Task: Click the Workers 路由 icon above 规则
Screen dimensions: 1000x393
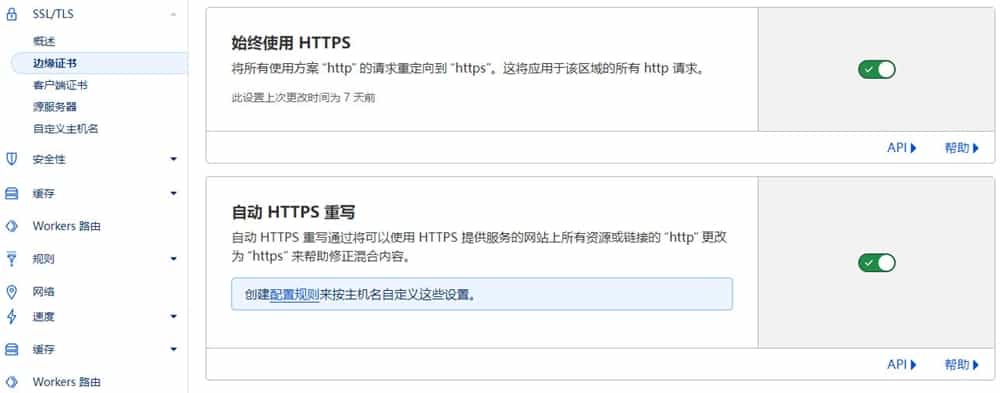Action: pyautogui.click(x=11, y=226)
